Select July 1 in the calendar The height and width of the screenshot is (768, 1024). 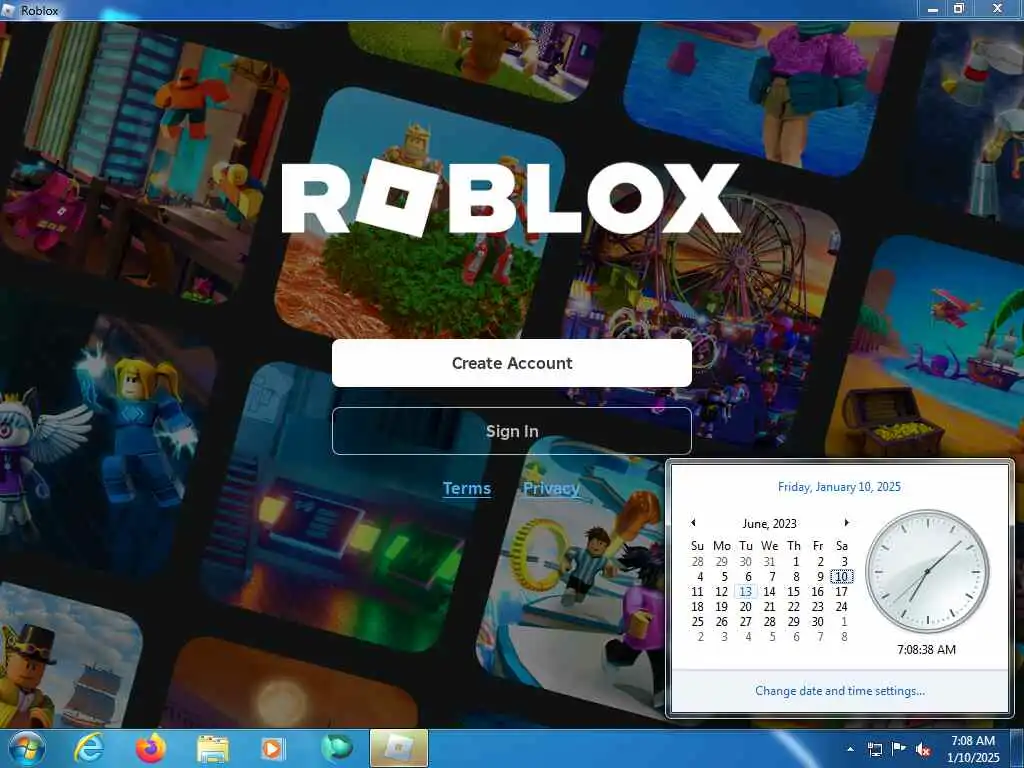click(844, 622)
